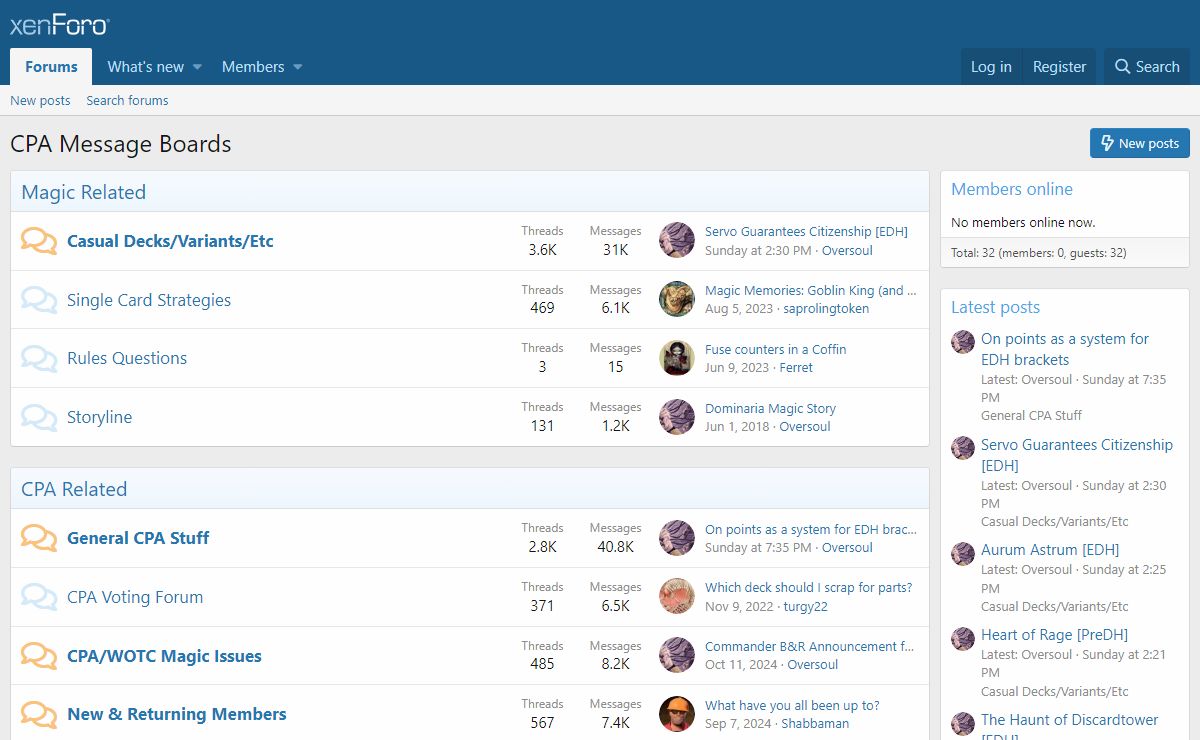
Task: Click username Ferret
Action: tap(796, 367)
